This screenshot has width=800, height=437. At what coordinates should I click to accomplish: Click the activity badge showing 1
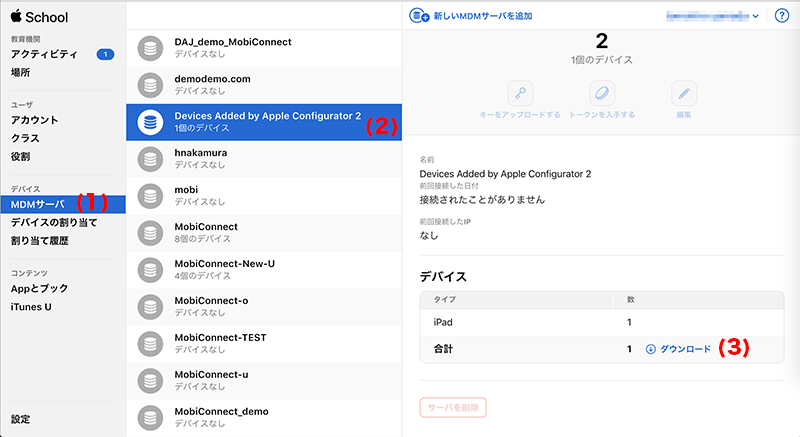(x=105, y=54)
